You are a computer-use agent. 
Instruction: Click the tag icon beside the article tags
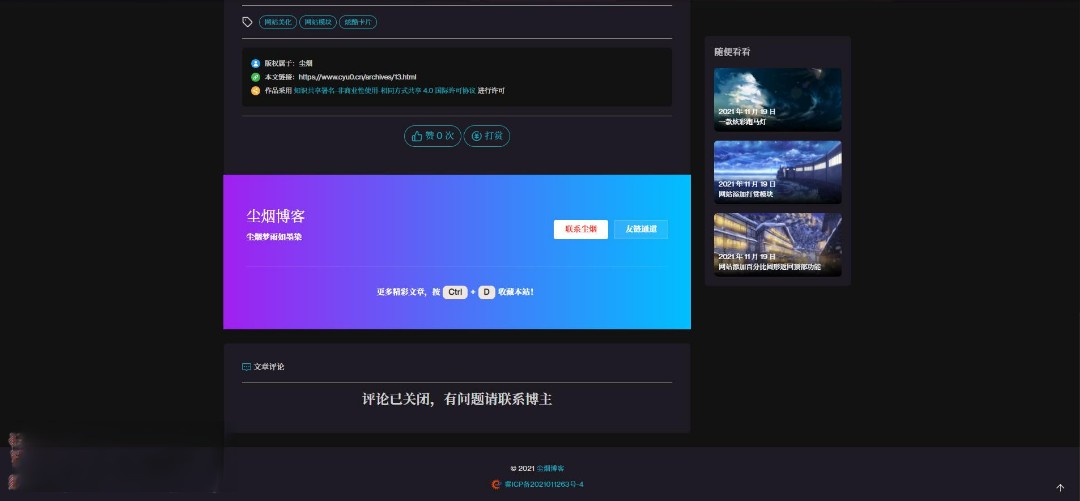pyautogui.click(x=247, y=22)
